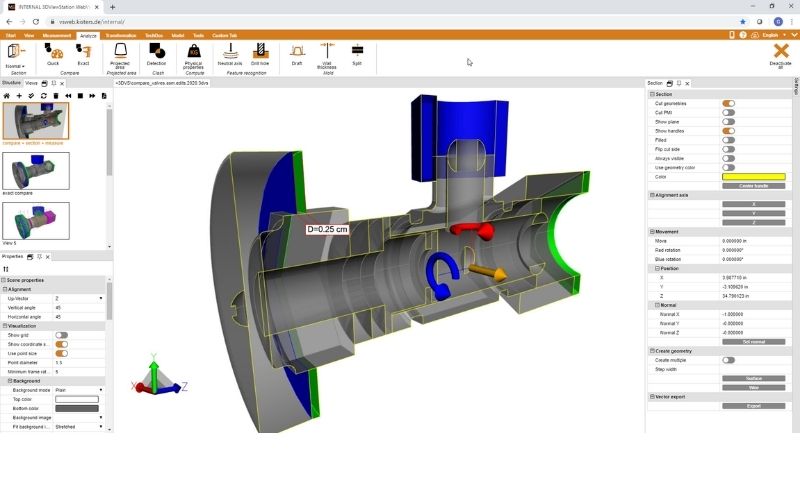The width and height of the screenshot is (800, 500).
Task: Click the Set normal button
Action: [x=754, y=342]
